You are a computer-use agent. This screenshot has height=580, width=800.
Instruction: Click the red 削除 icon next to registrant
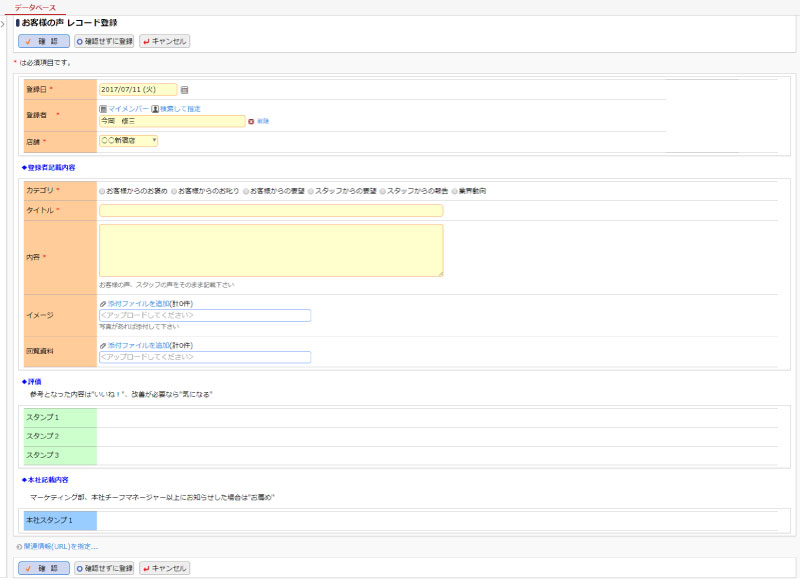click(251, 121)
